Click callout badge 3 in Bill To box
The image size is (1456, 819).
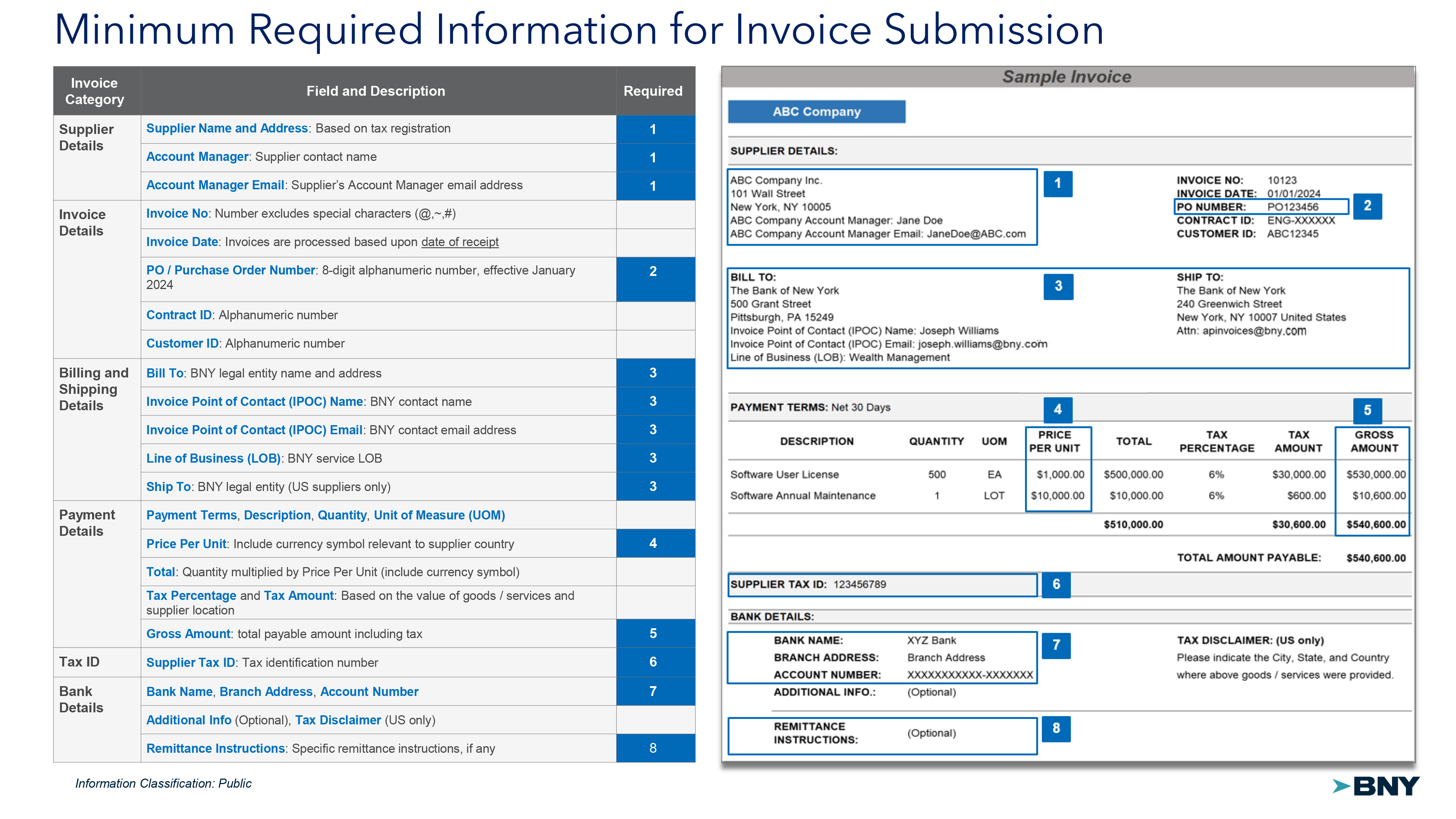tap(1058, 286)
